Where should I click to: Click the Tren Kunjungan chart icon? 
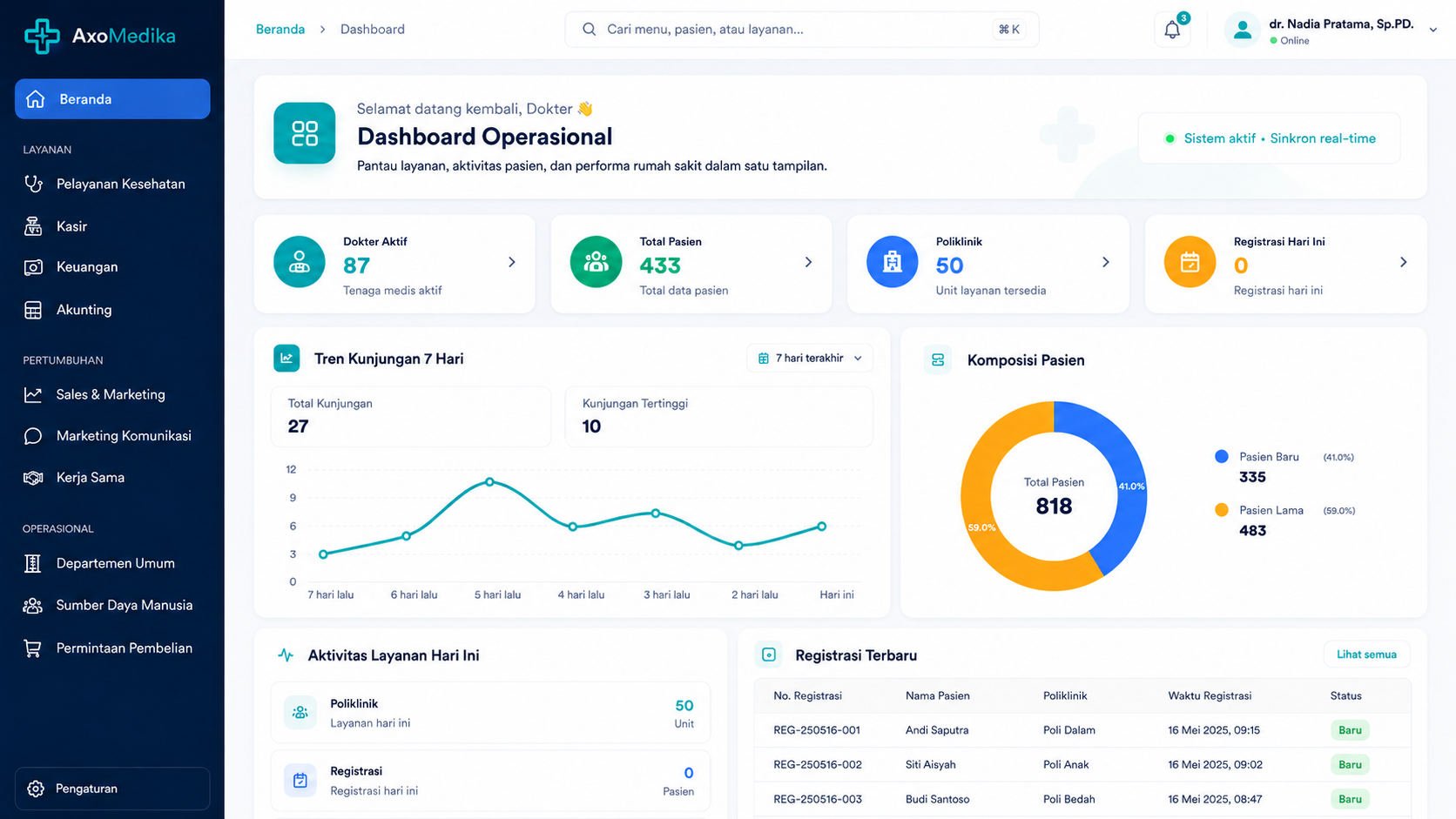(286, 359)
